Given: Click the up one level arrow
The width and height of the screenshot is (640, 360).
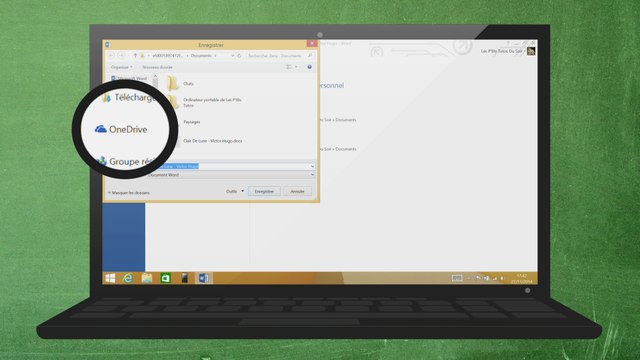Looking at the screenshot, I should point(135,56).
